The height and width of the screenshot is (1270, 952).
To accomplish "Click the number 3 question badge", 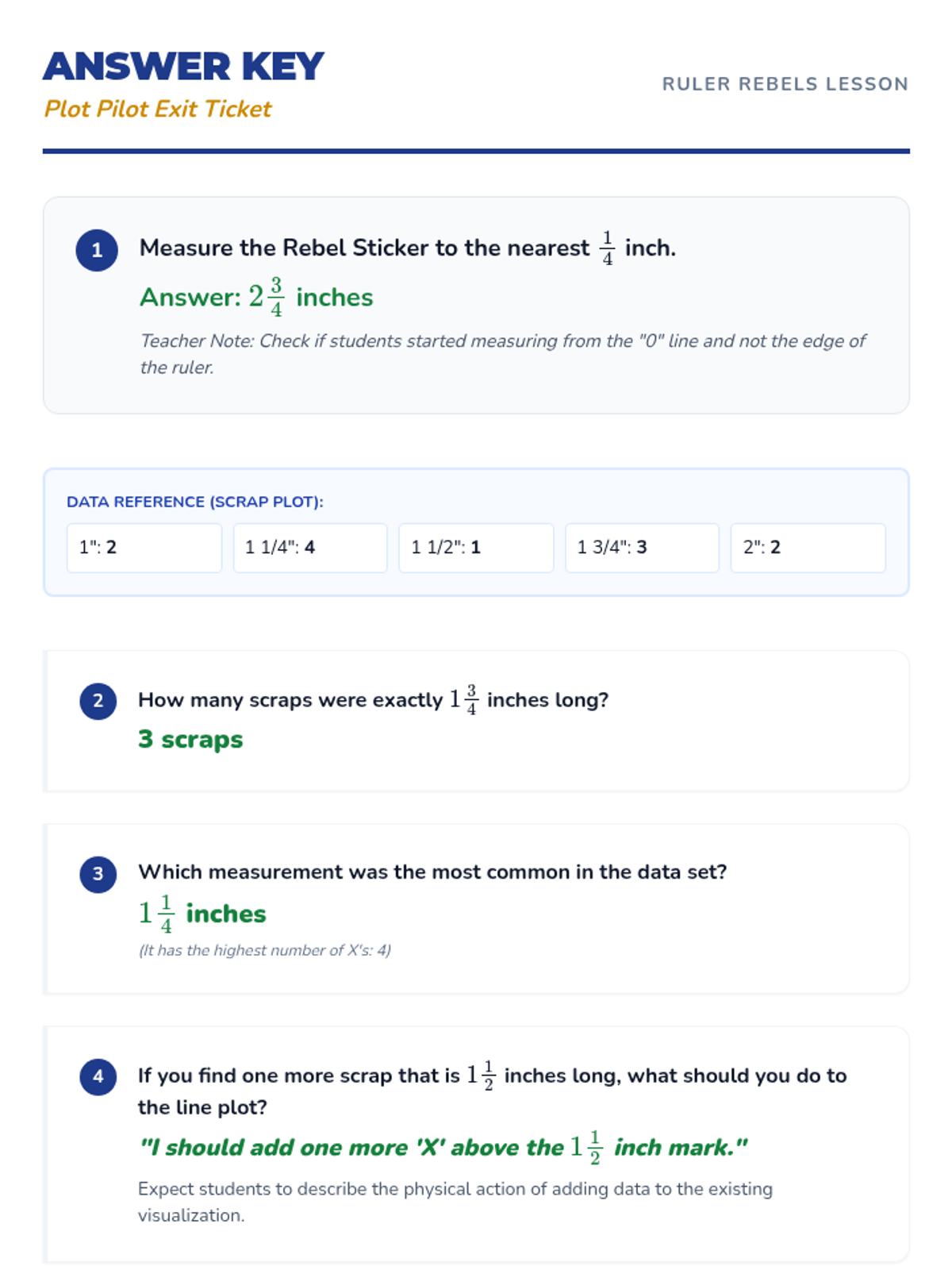I will click(98, 874).
